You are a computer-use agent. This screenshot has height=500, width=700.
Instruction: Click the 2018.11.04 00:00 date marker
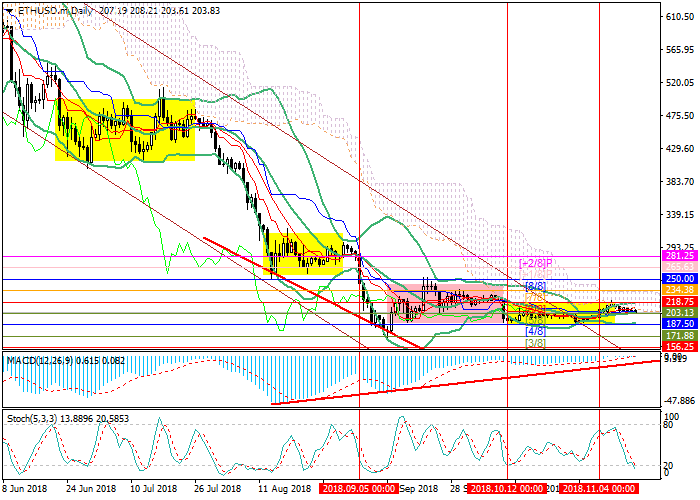click(599, 489)
